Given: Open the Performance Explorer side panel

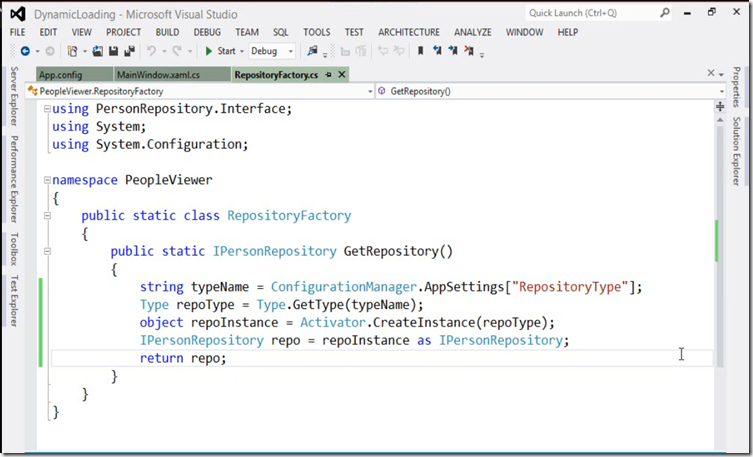Looking at the screenshot, I should 14,179.
